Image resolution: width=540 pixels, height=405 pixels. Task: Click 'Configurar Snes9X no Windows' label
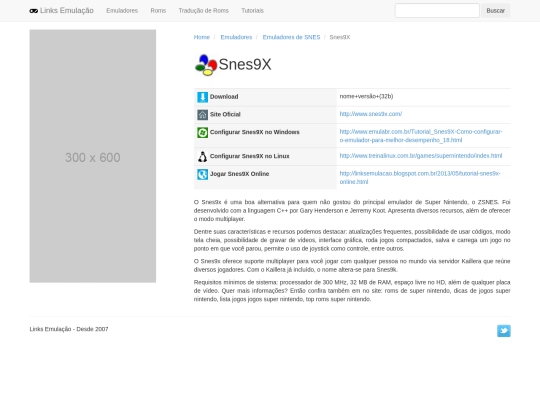click(x=255, y=132)
